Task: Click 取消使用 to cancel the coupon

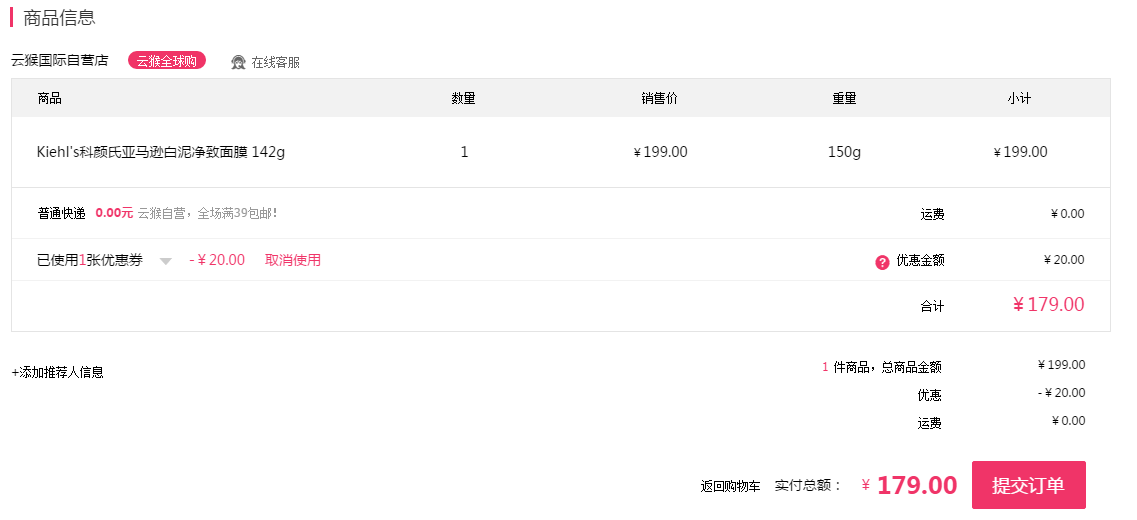Action: [293, 260]
